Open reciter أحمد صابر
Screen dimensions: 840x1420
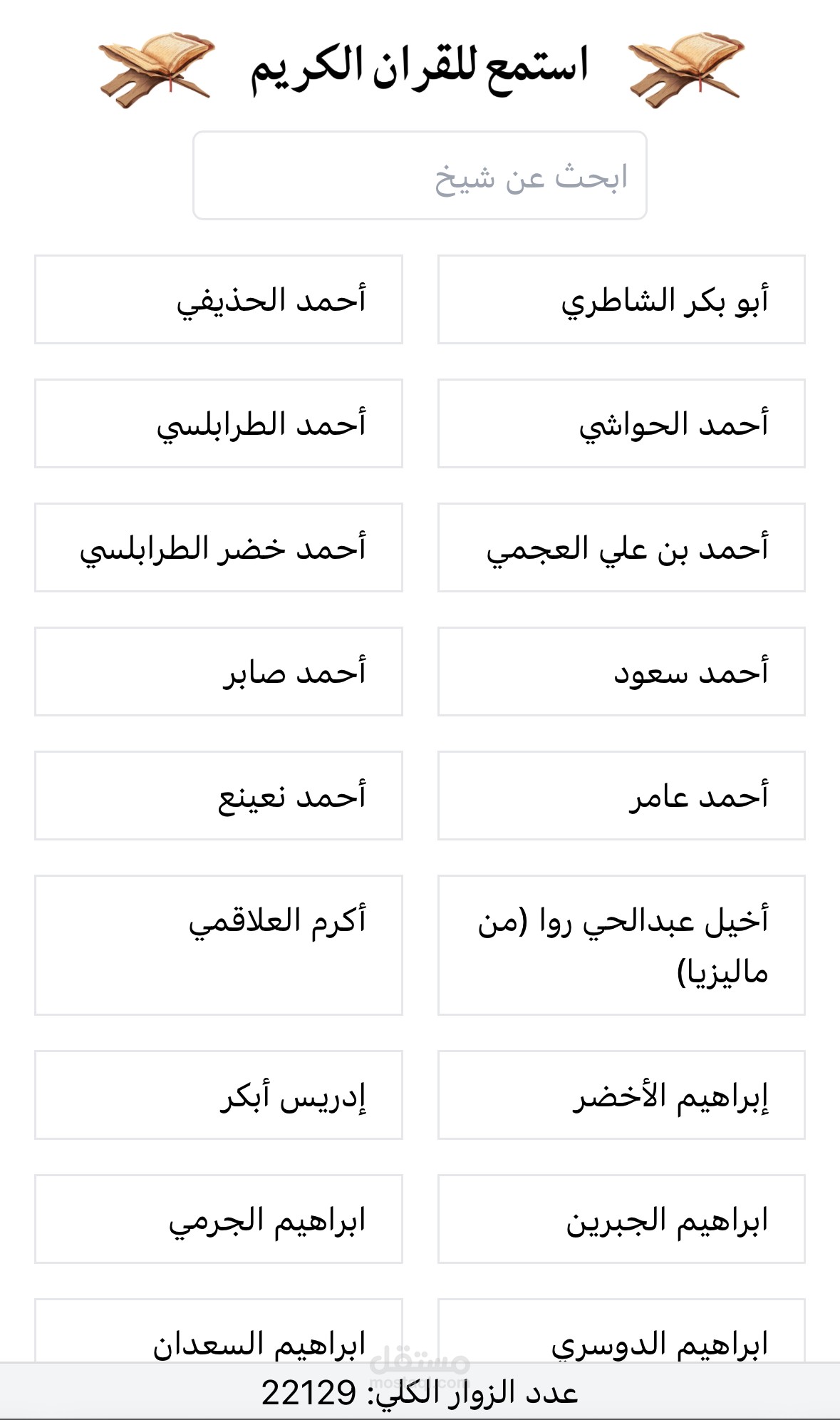(219, 672)
